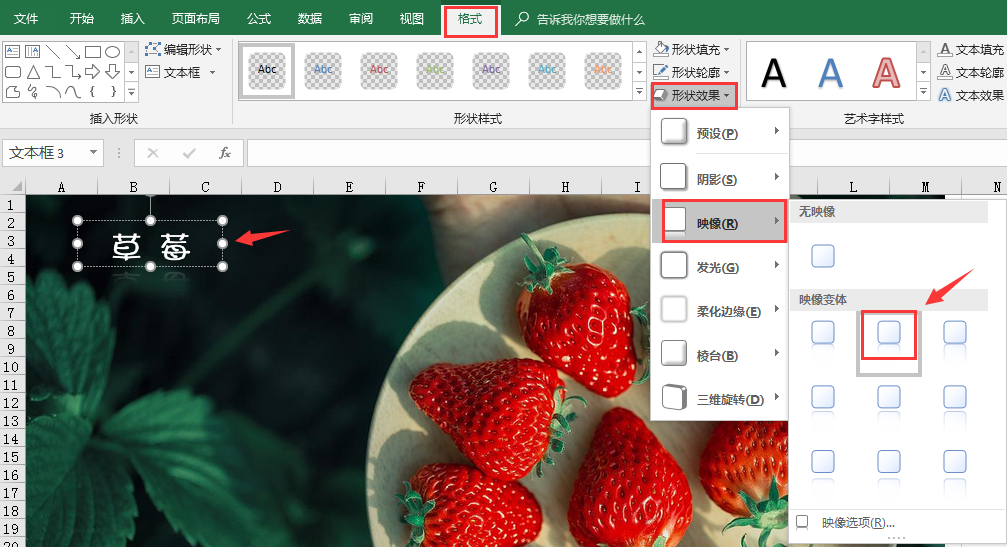This screenshot has width=1007, height=547.
Task: Insert the right brace shape
Action: (112, 92)
